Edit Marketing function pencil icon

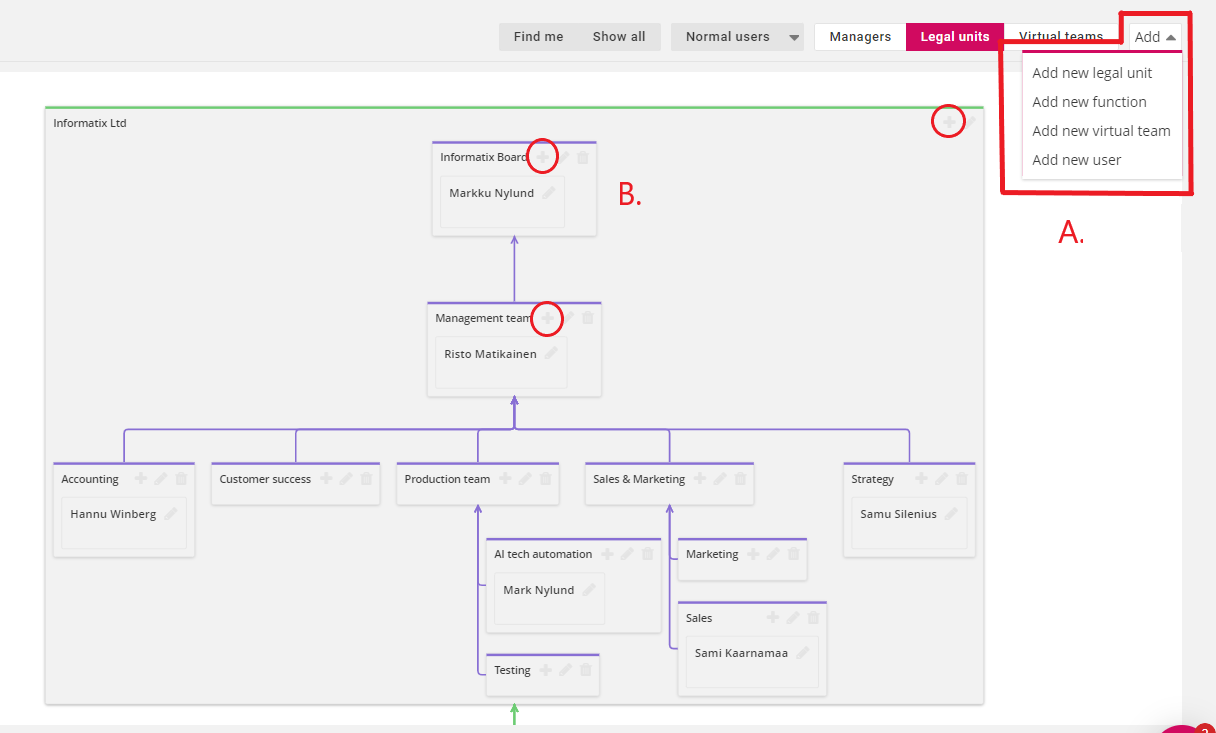(x=773, y=554)
